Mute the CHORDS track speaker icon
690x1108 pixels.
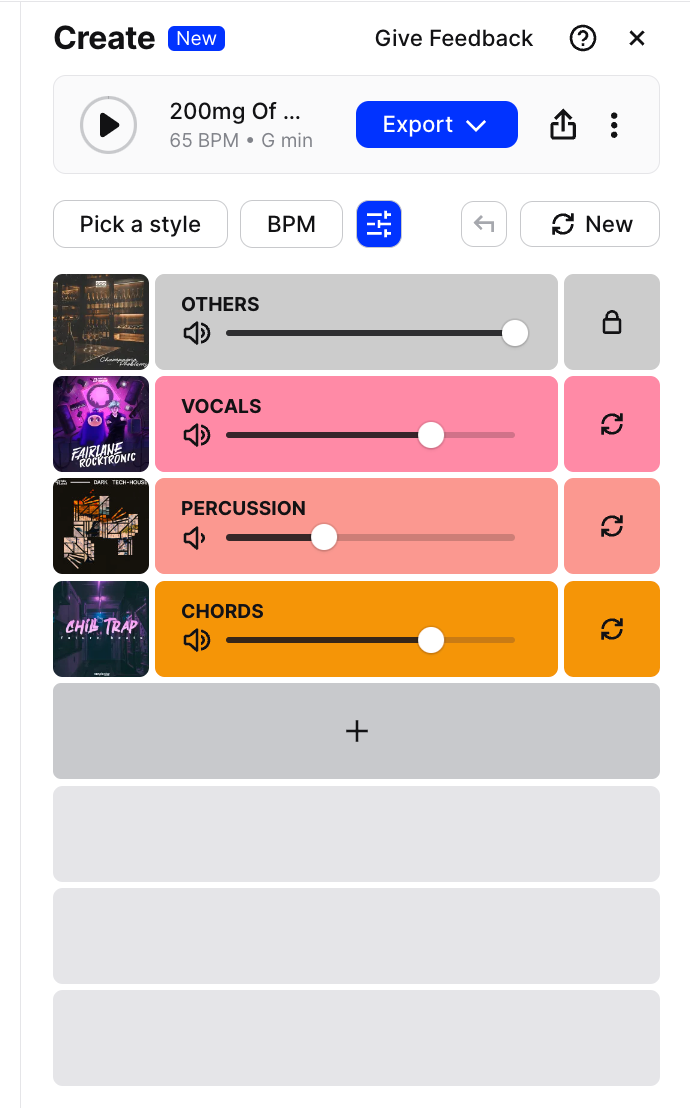tap(196, 639)
